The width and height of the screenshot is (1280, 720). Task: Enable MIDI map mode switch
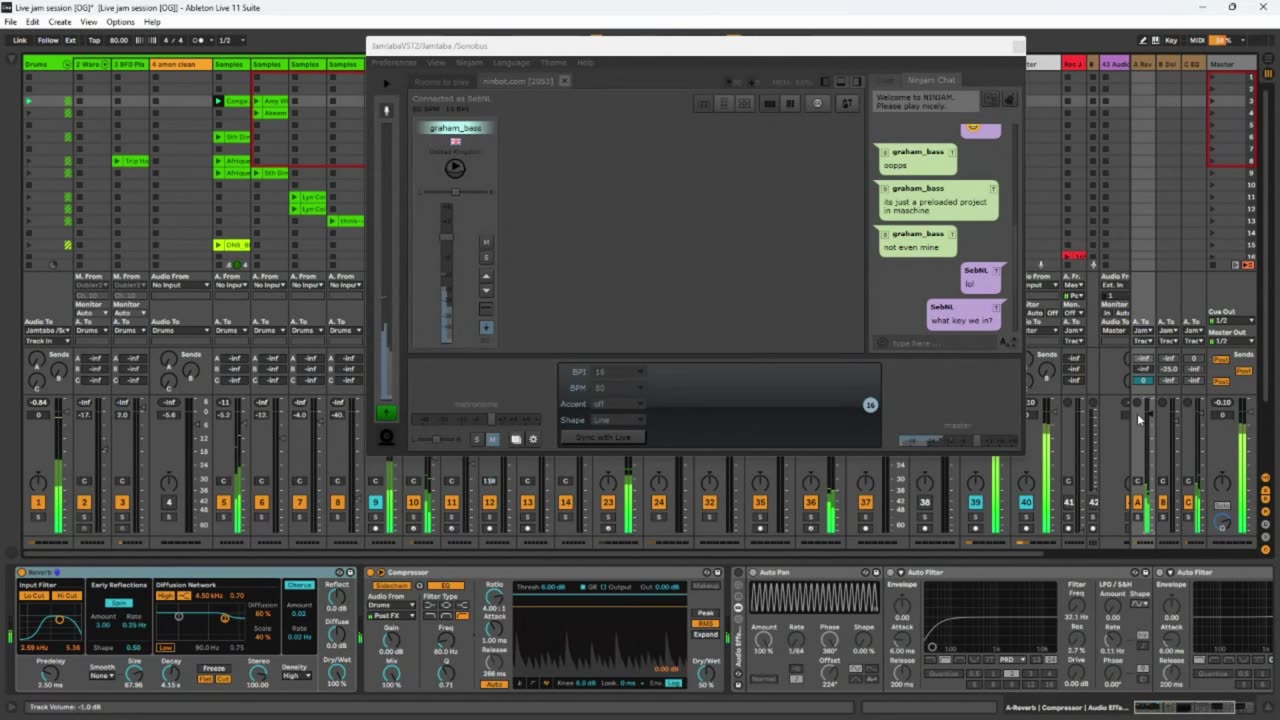pyautogui.click(x=1197, y=40)
